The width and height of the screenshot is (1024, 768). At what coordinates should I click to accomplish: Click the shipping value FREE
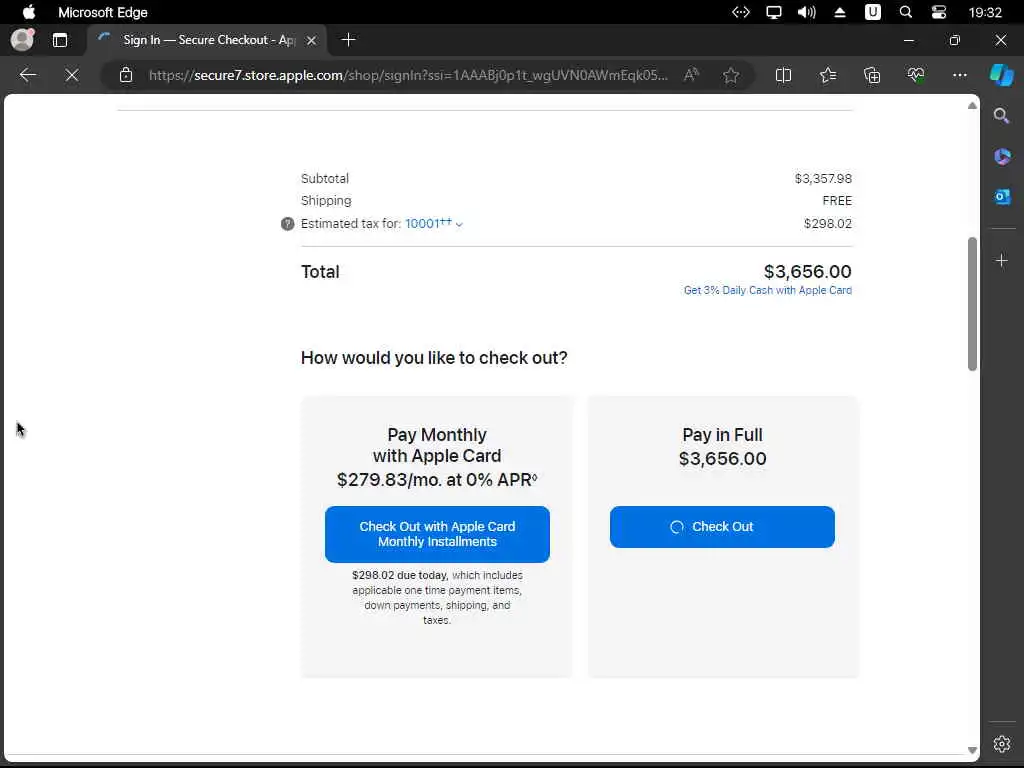coord(837,200)
